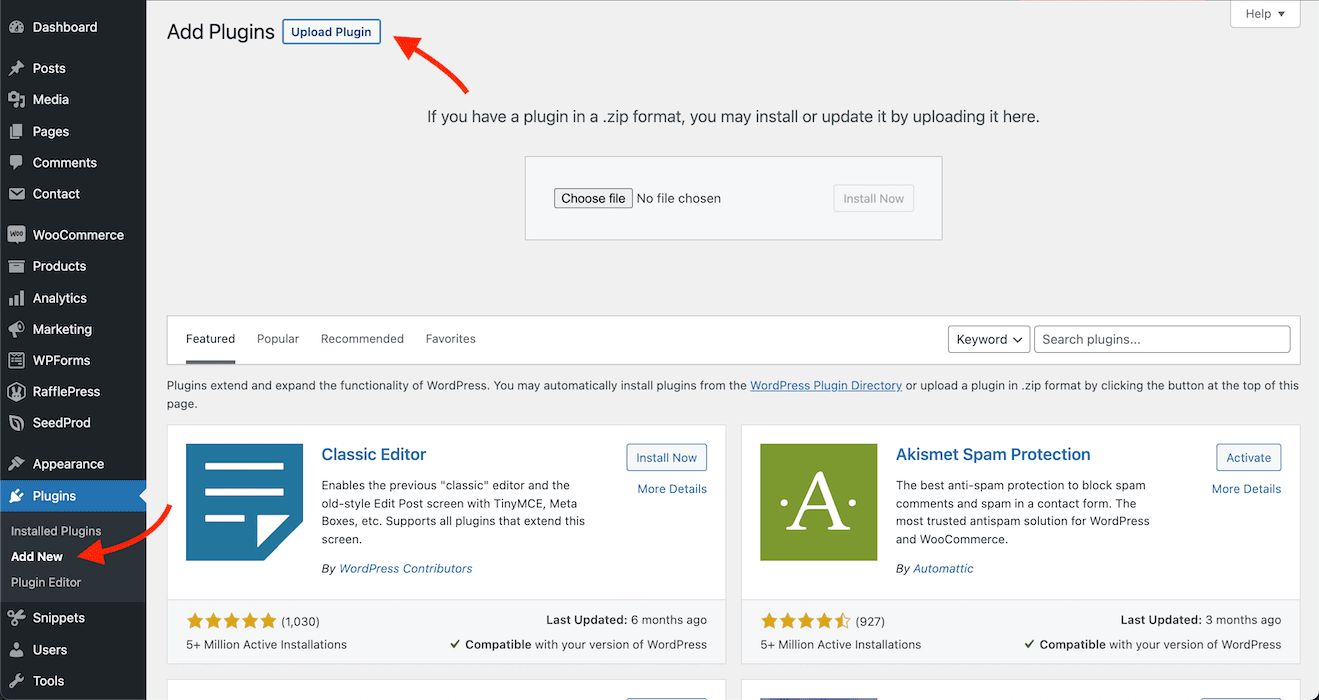The image size is (1319, 700).
Task: Click the Upload Plugin button
Action: 331,32
